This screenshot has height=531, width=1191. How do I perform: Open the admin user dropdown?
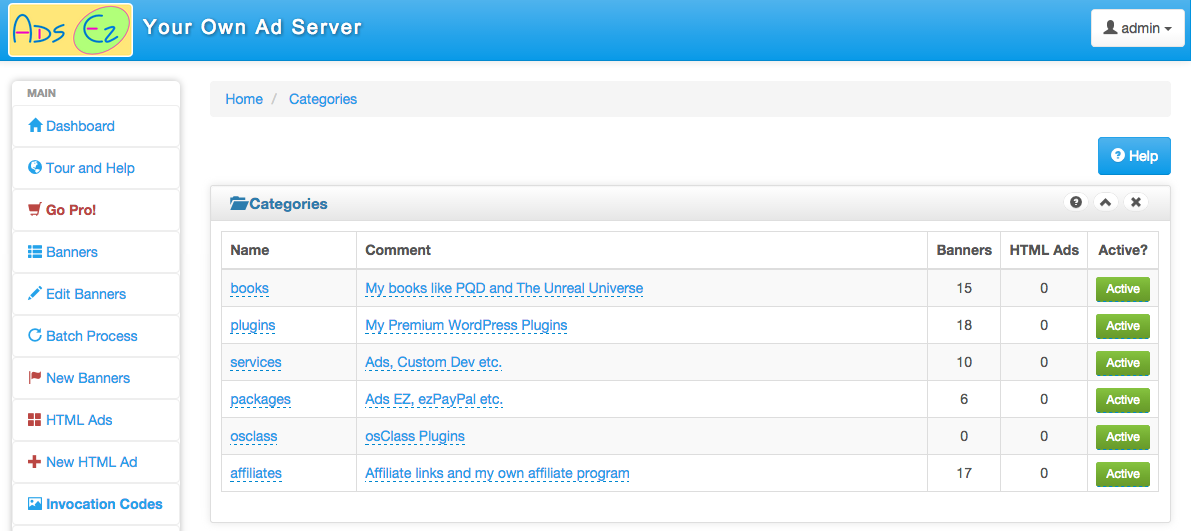pyautogui.click(x=1137, y=28)
